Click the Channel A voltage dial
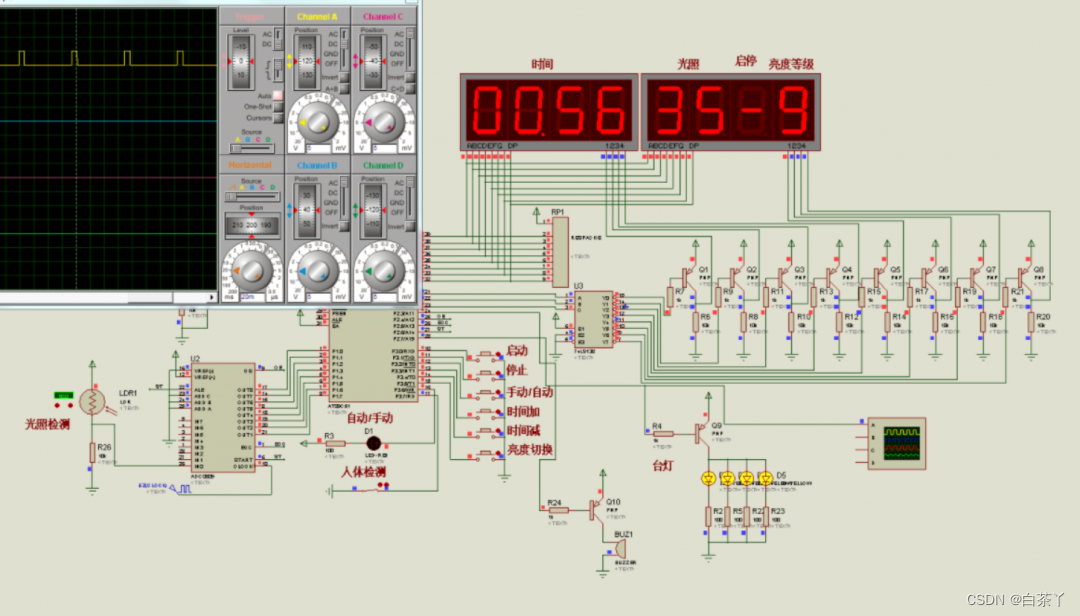1080x616 pixels. click(x=317, y=122)
